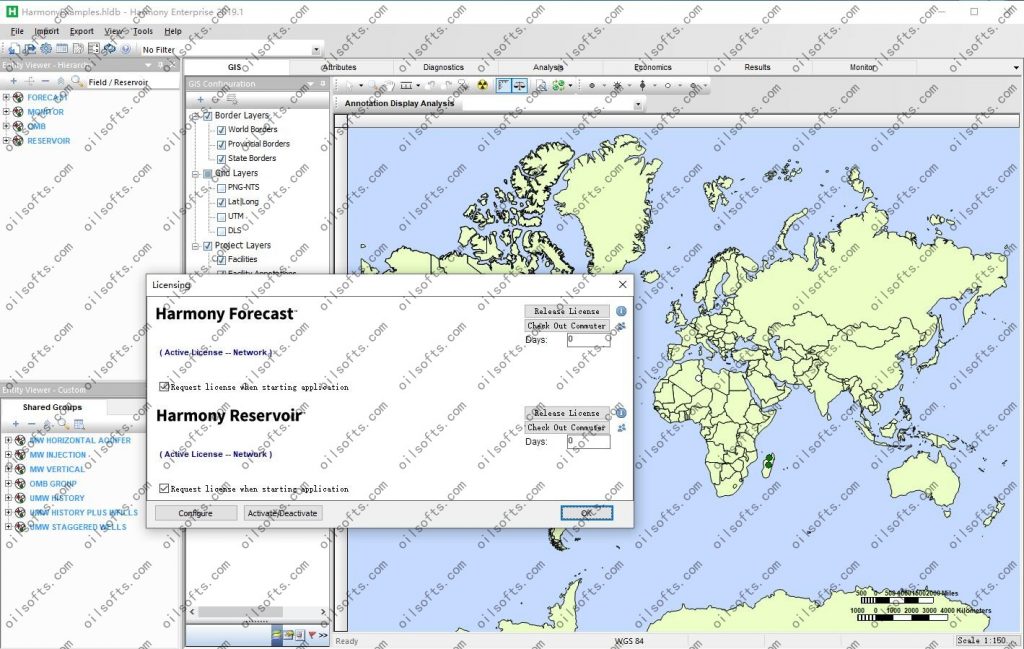Click the search magnifier under Shared Groups
Viewport: 1024px width, 649px height.
(63, 424)
